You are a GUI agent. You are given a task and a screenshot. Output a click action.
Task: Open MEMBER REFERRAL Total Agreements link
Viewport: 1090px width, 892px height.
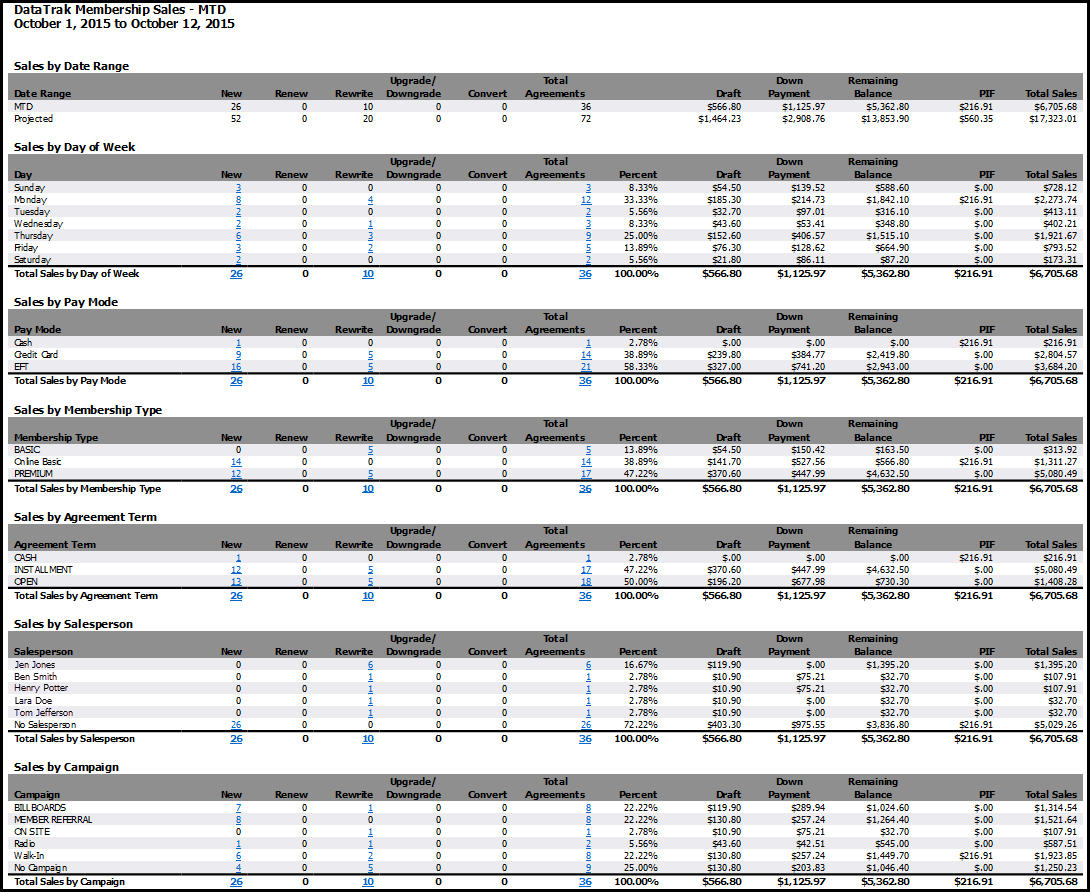point(588,820)
